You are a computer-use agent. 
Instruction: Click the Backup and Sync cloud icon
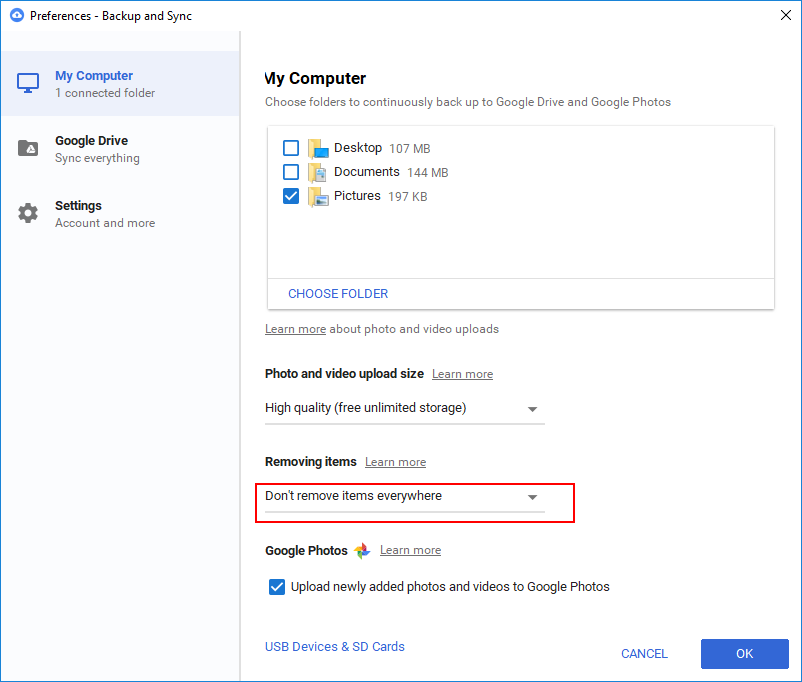[16, 16]
